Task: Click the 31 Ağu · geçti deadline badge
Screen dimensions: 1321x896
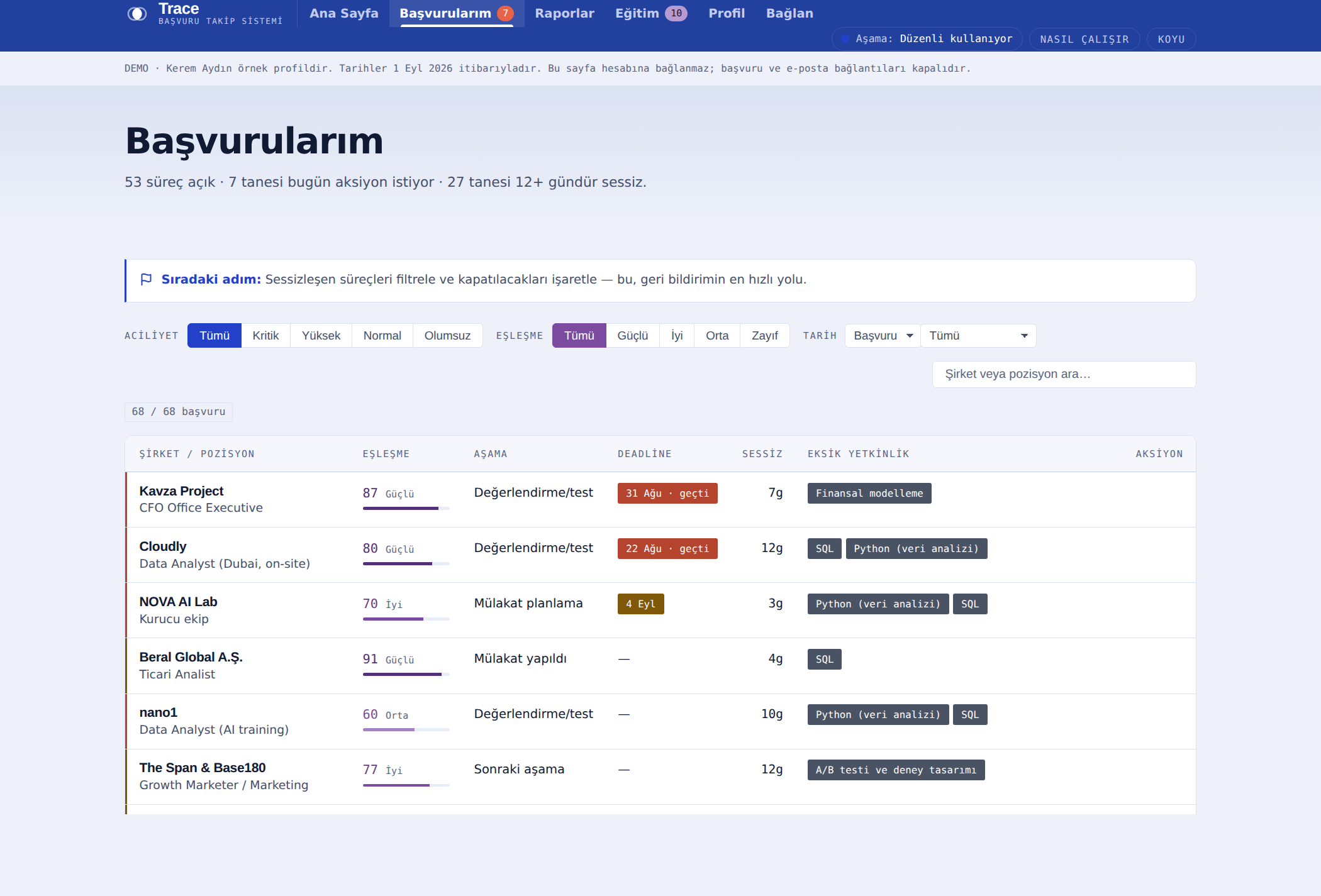Action: [x=667, y=494]
